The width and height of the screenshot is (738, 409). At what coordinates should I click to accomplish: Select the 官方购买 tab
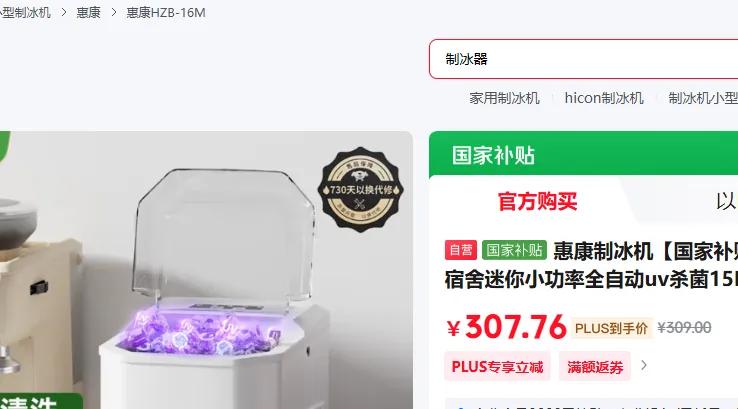(x=537, y=201)
